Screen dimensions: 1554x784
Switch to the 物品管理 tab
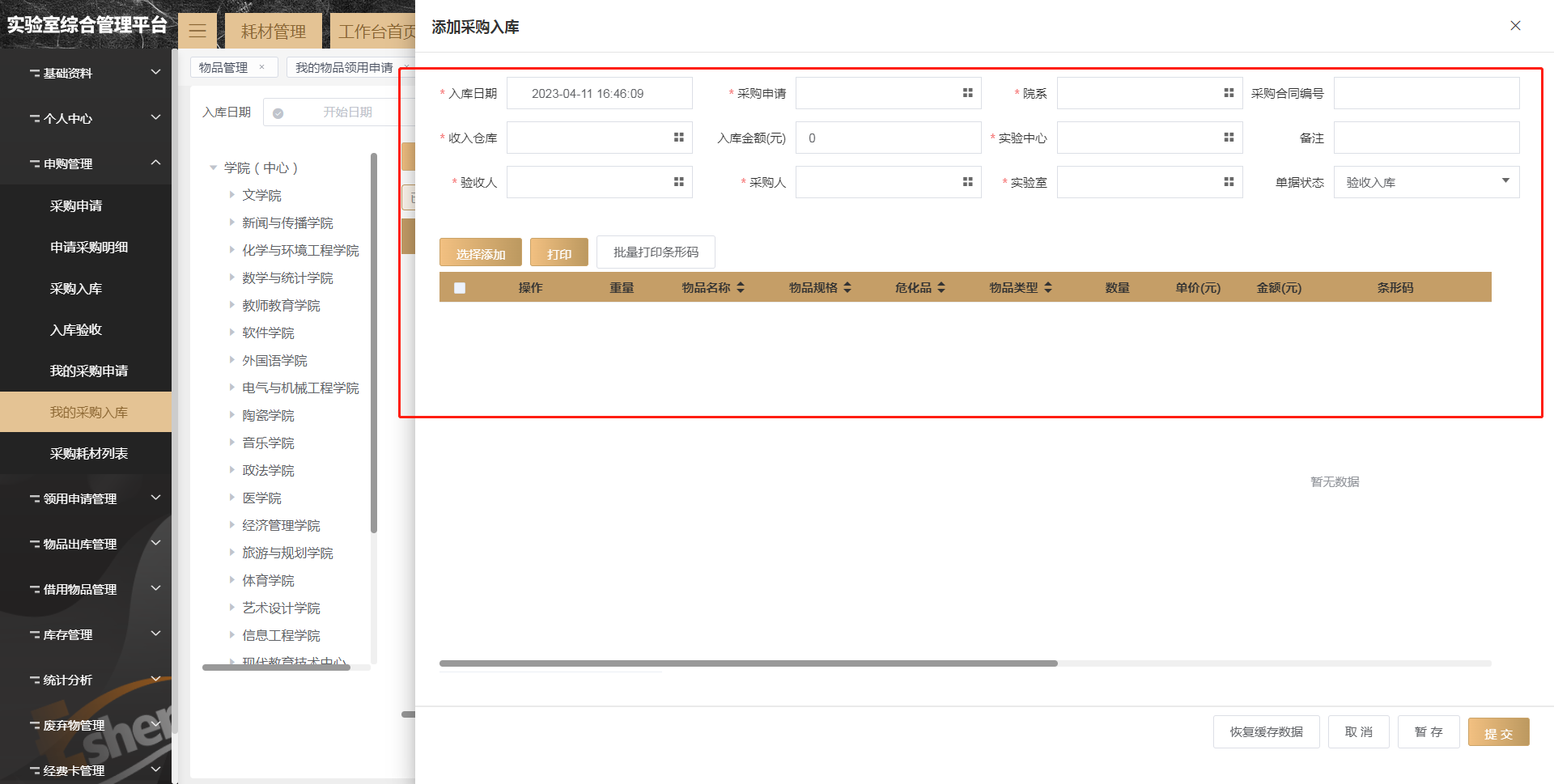(223, 67)
